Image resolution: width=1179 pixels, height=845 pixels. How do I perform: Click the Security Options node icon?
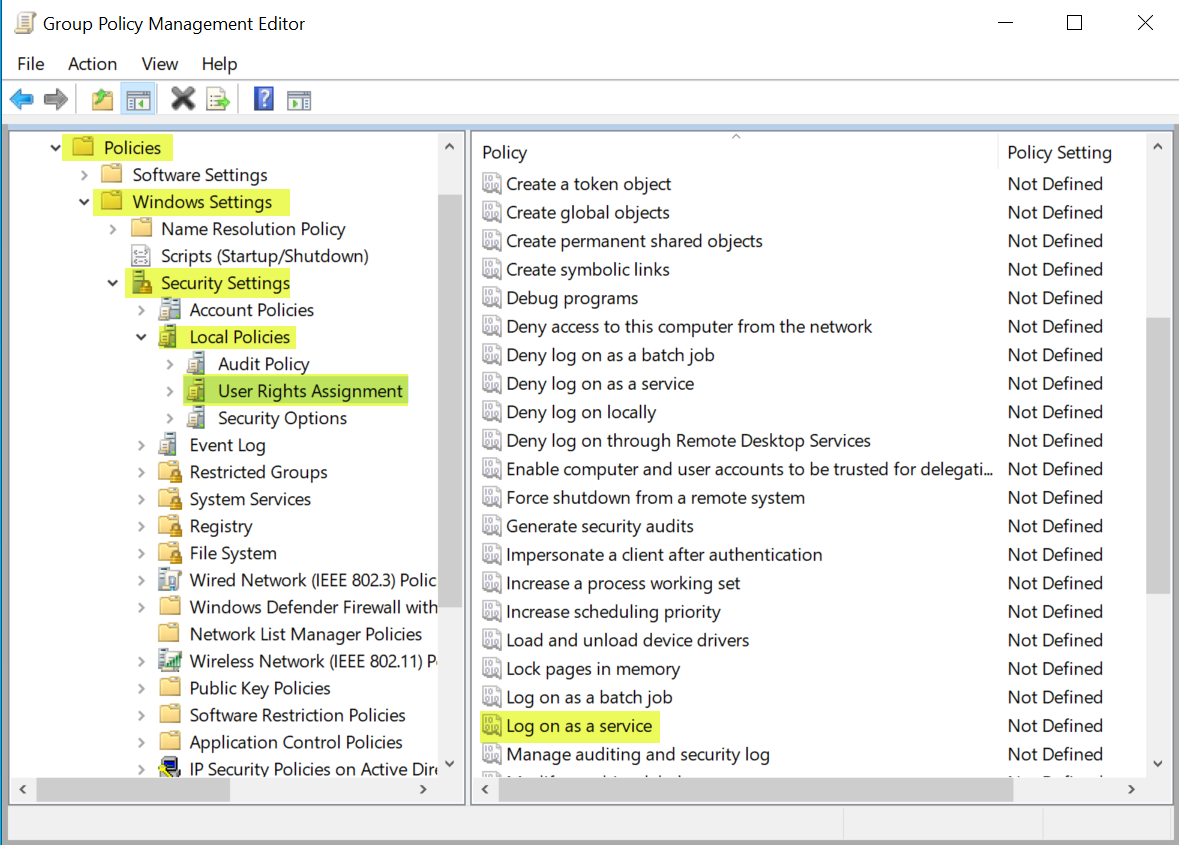coord(197,418)
